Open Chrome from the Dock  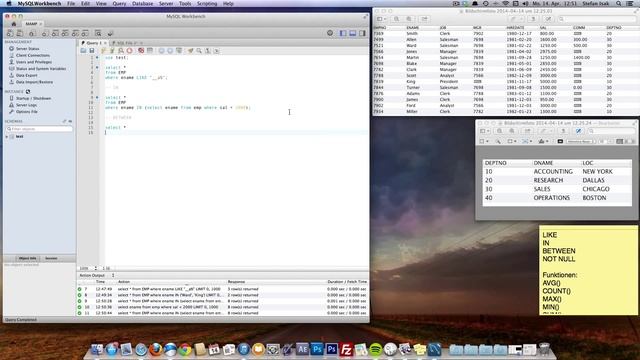click(x=185, y=349)
